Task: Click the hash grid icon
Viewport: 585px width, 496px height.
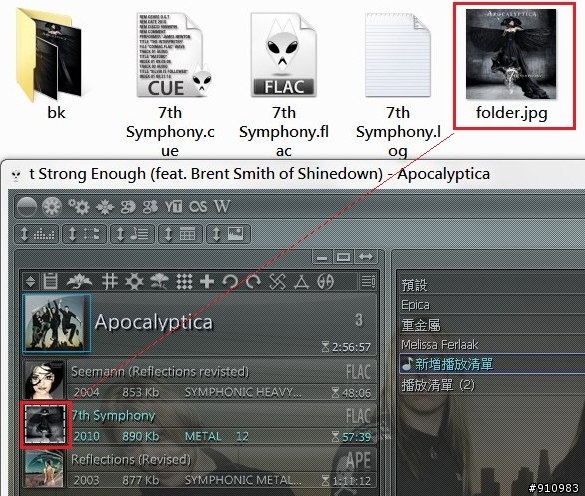Action: click(110, 282)
